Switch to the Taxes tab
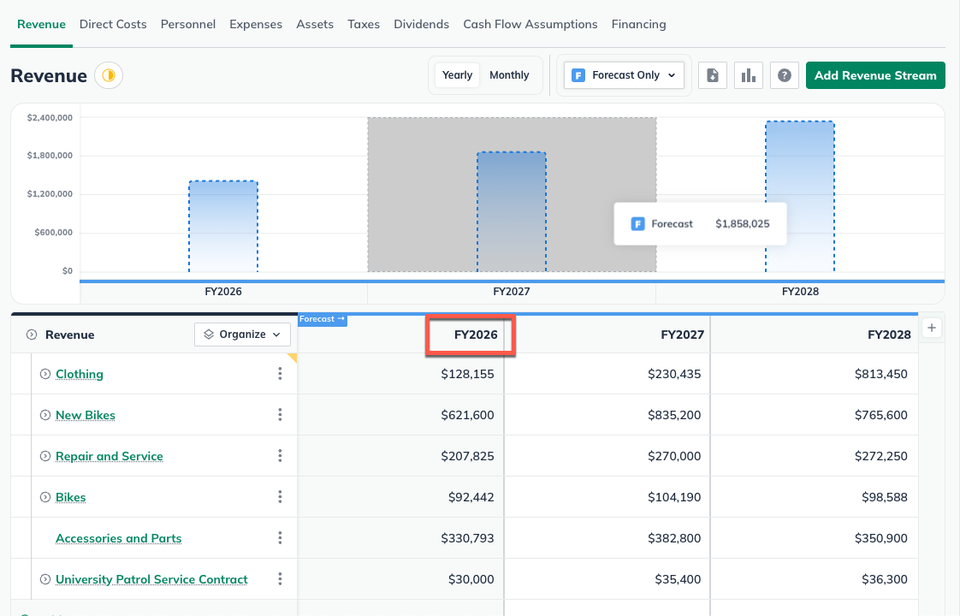 (x=364, y=24)
